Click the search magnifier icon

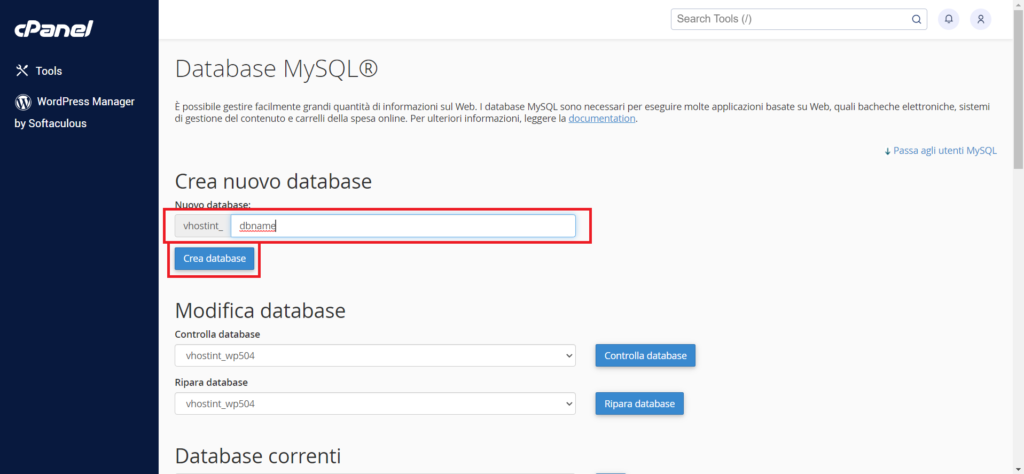coord(916,19)
